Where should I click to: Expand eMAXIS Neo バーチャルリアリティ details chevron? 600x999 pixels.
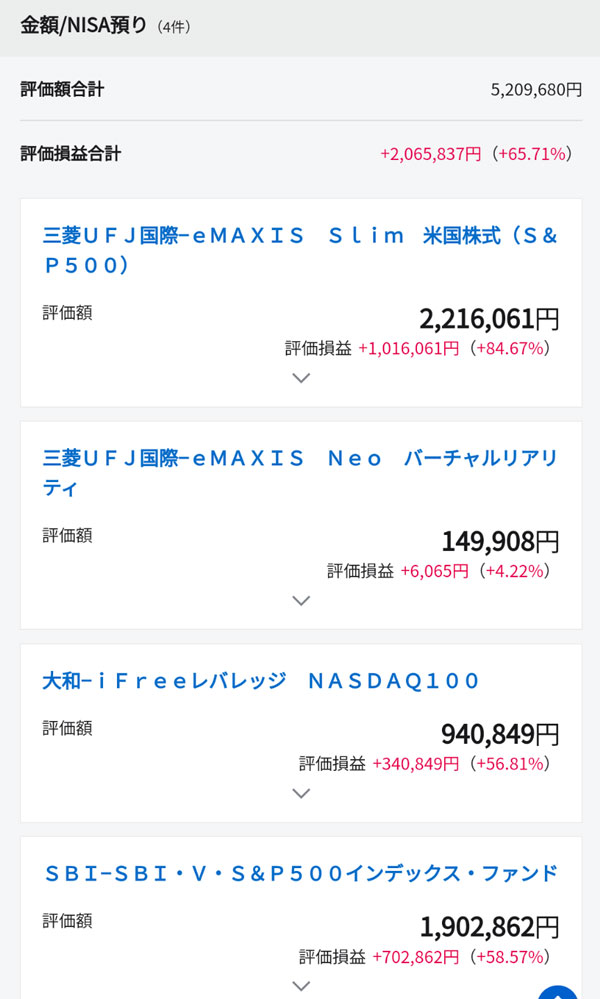pos(301,601)
